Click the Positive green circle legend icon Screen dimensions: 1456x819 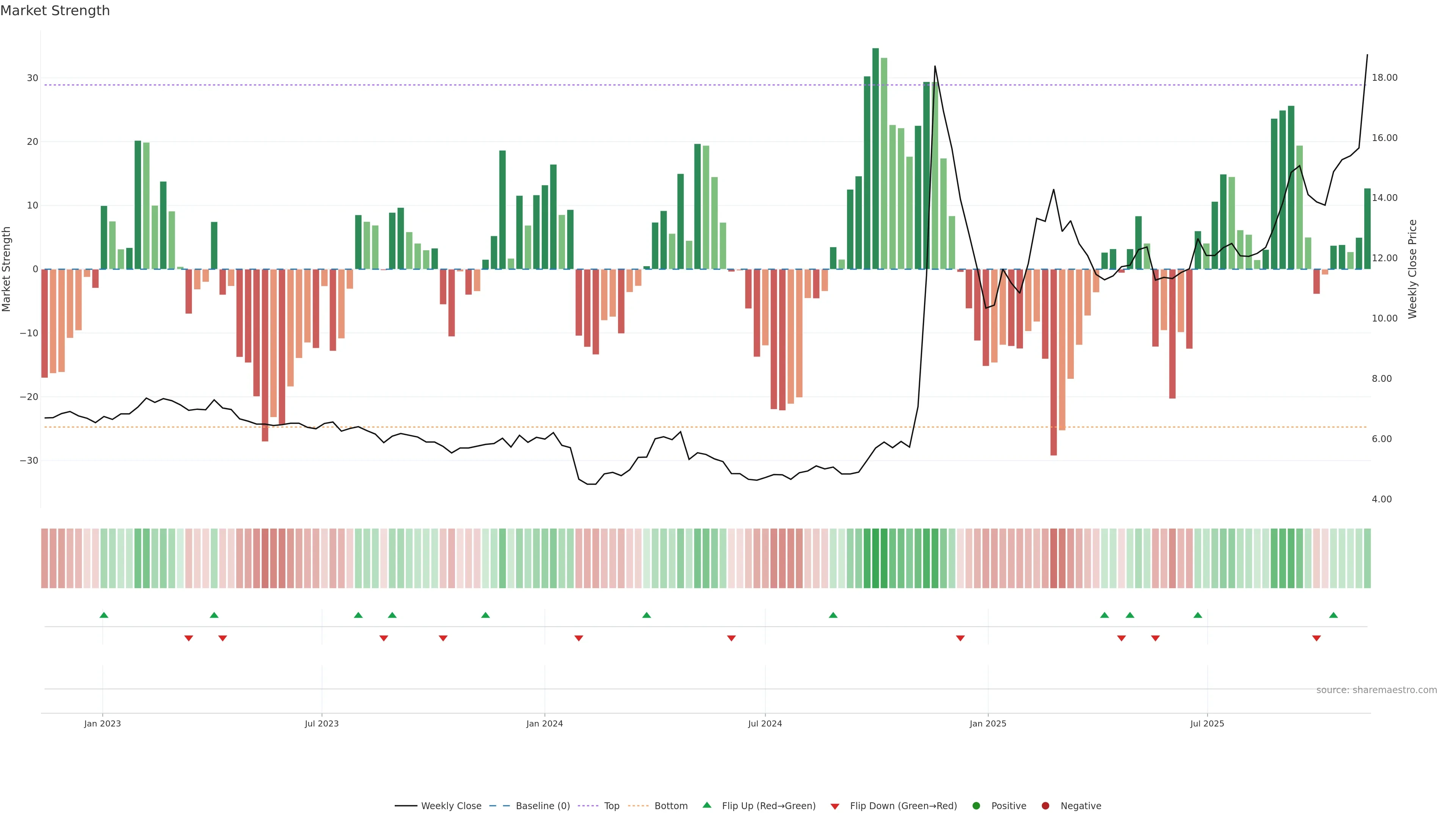(976, 806)
